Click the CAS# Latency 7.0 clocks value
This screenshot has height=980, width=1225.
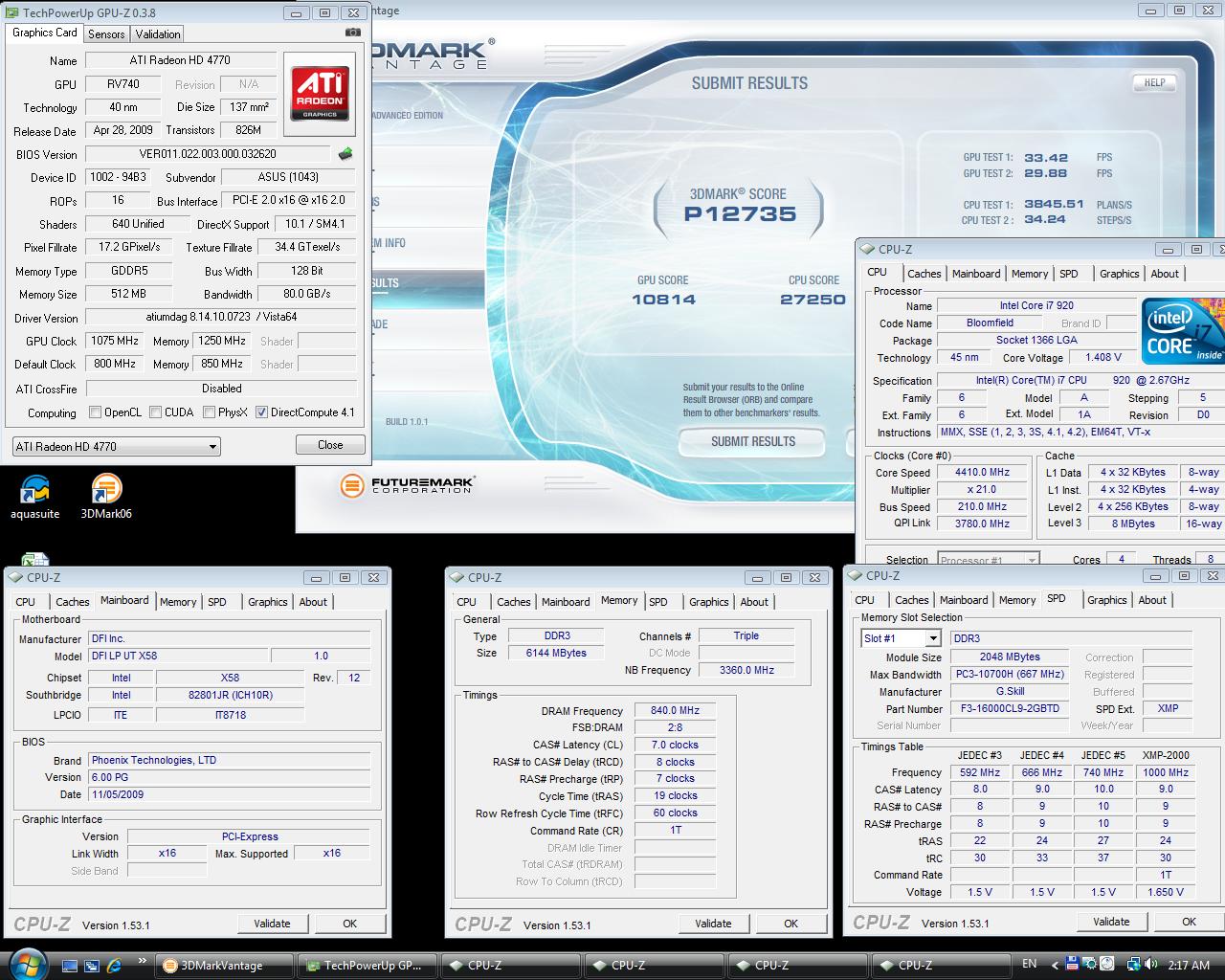point(675,745)
